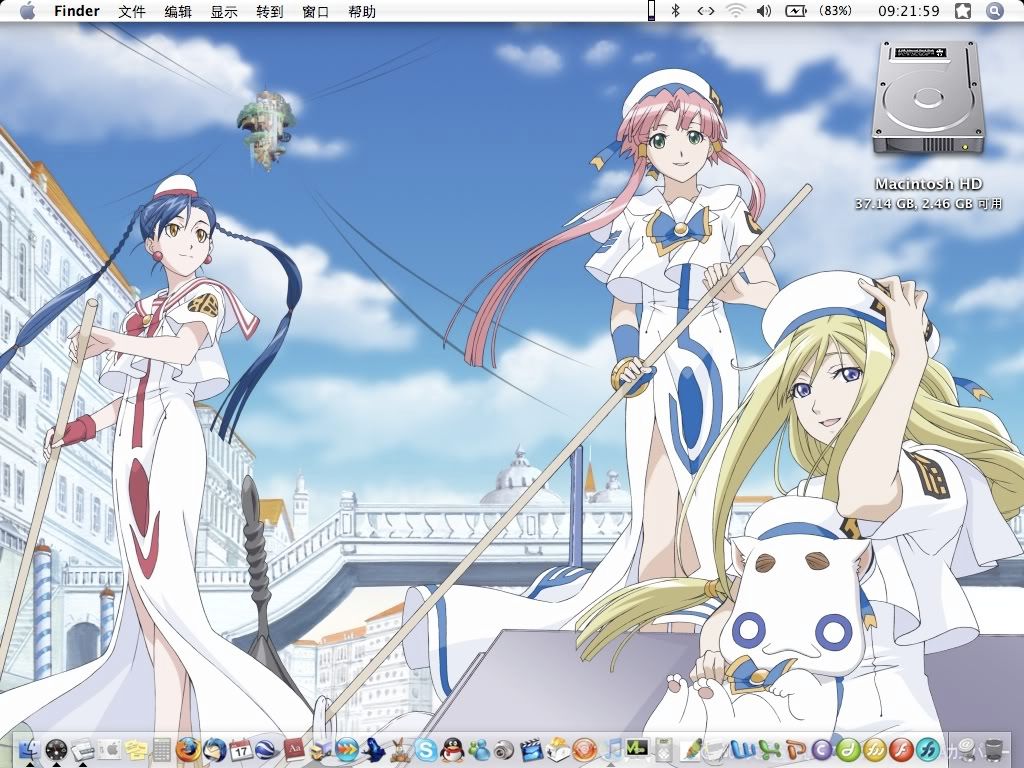Click the @ spring icon in the Dock
The image size is (1024, 768).
[965, 750]
